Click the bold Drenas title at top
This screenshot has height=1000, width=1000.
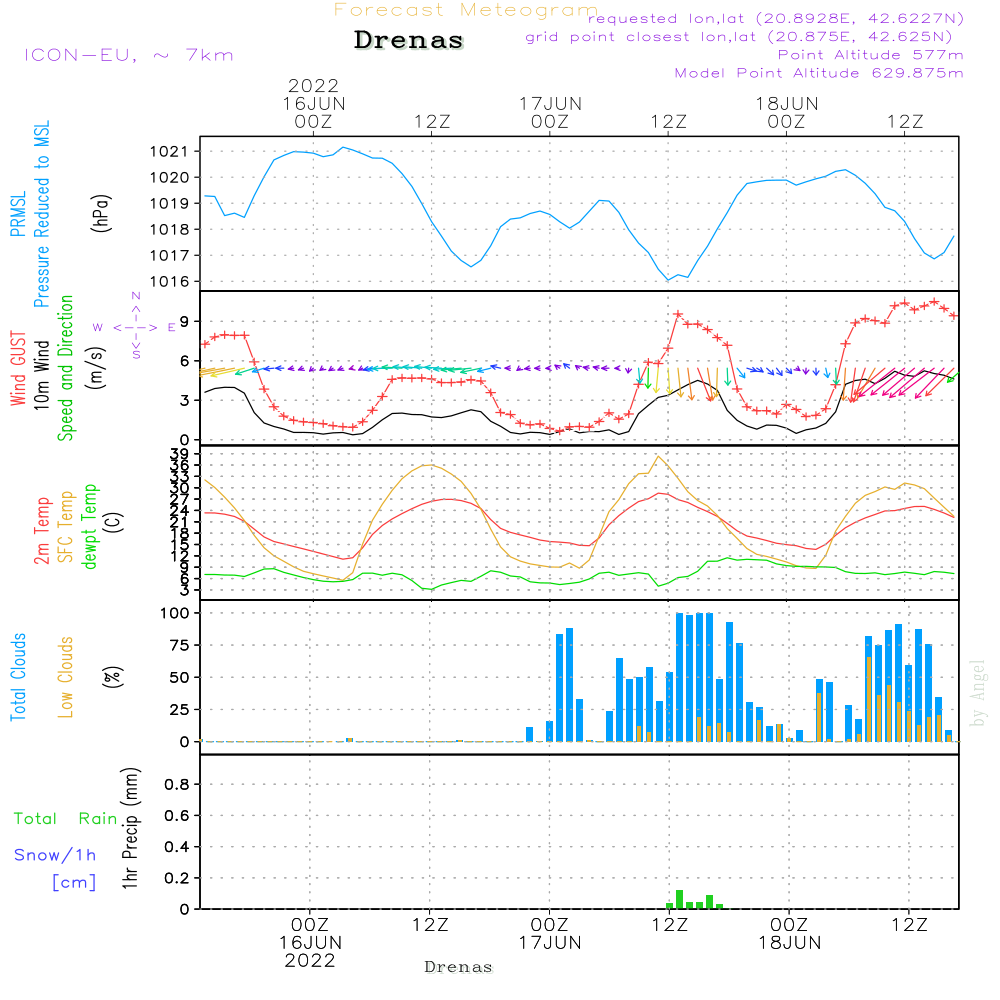(409, 41)
